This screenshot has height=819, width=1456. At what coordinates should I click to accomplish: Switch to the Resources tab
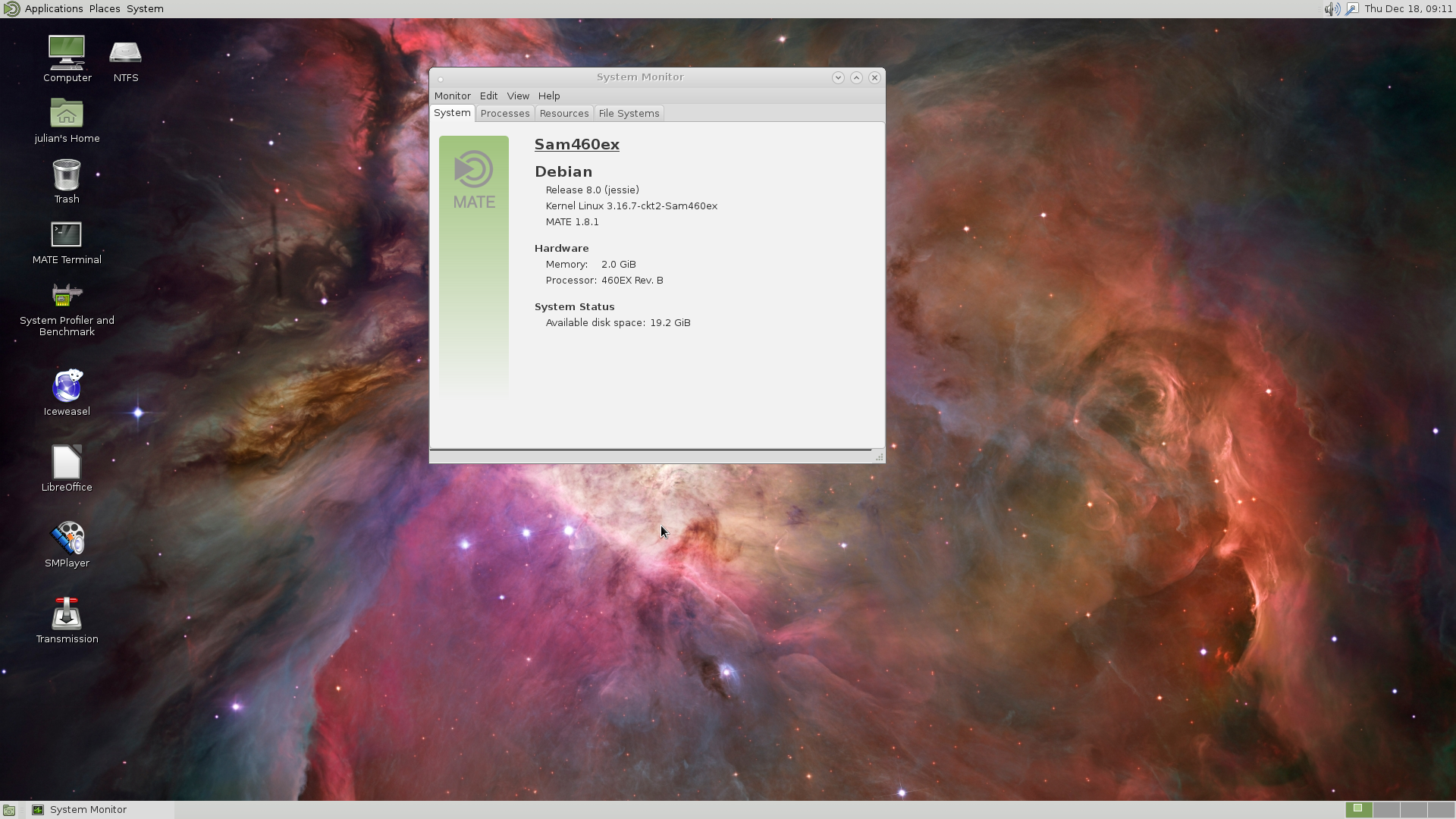point(563,114)
